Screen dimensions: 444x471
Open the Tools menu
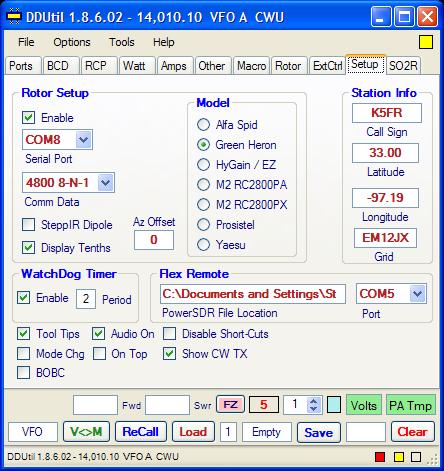[x=122, y=42]
